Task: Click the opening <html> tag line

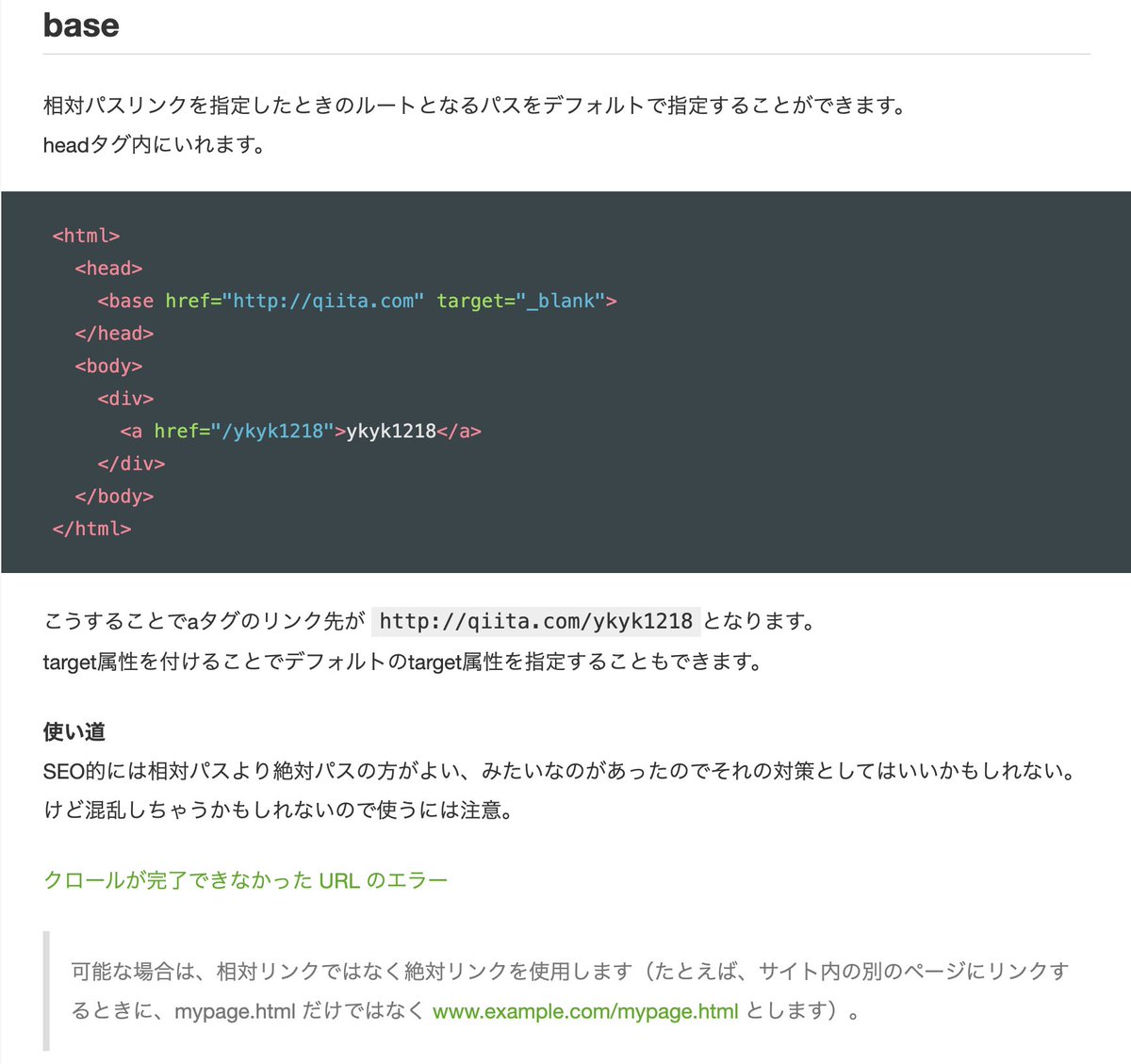Action: [87, 236]
